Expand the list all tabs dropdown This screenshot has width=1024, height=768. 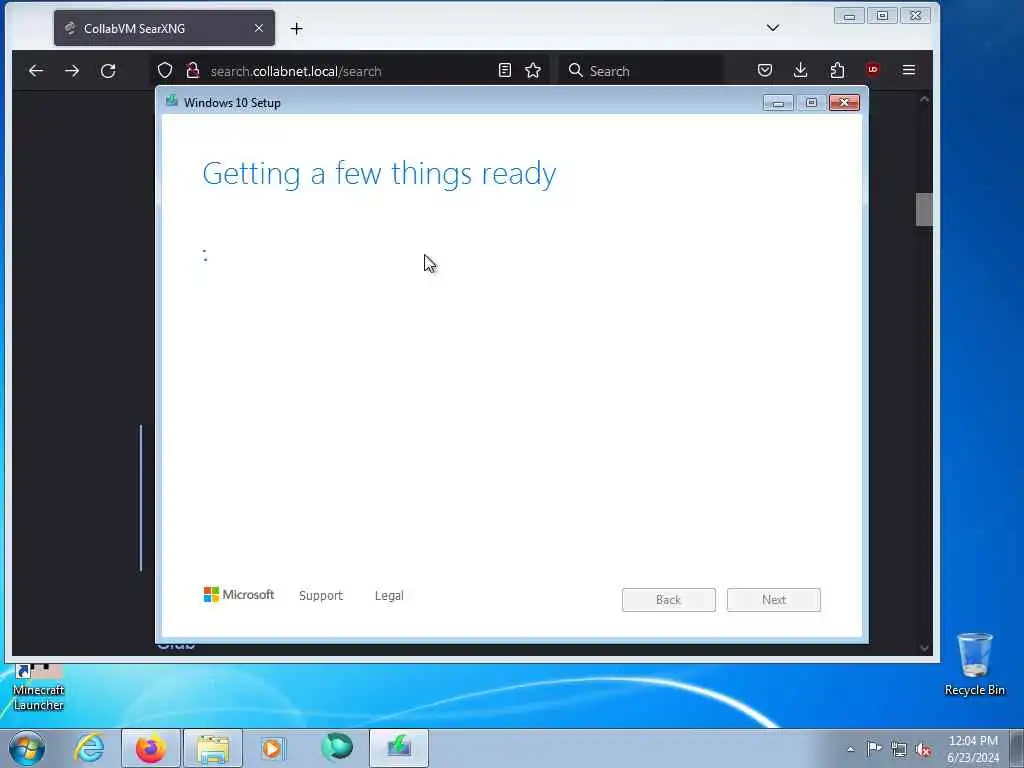coord(773,27)
